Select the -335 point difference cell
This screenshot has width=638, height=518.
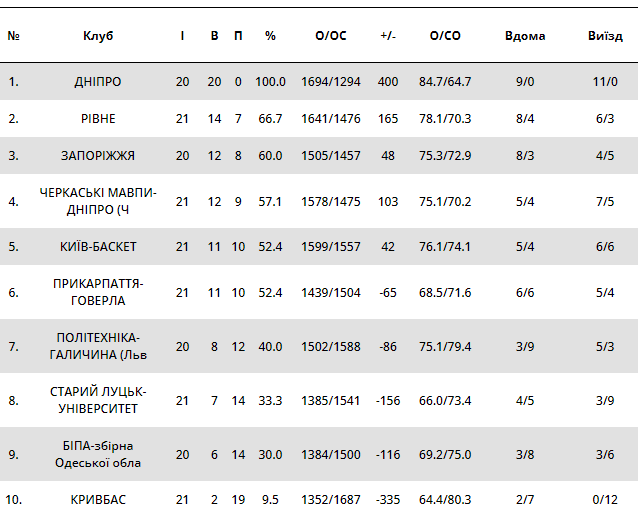pyautogui.click(x=388, y=499)
